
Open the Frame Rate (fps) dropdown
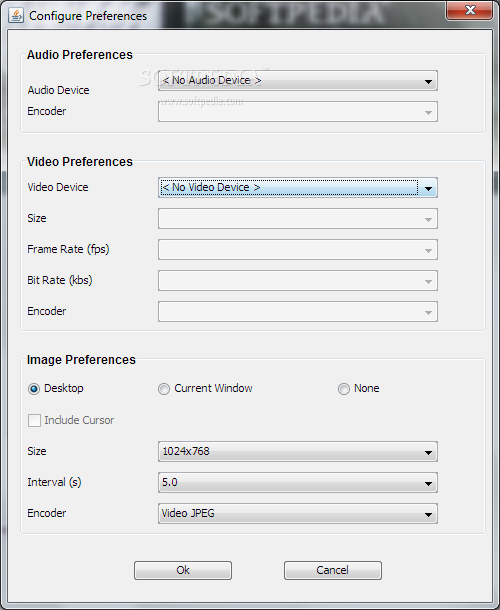(298, 250)
